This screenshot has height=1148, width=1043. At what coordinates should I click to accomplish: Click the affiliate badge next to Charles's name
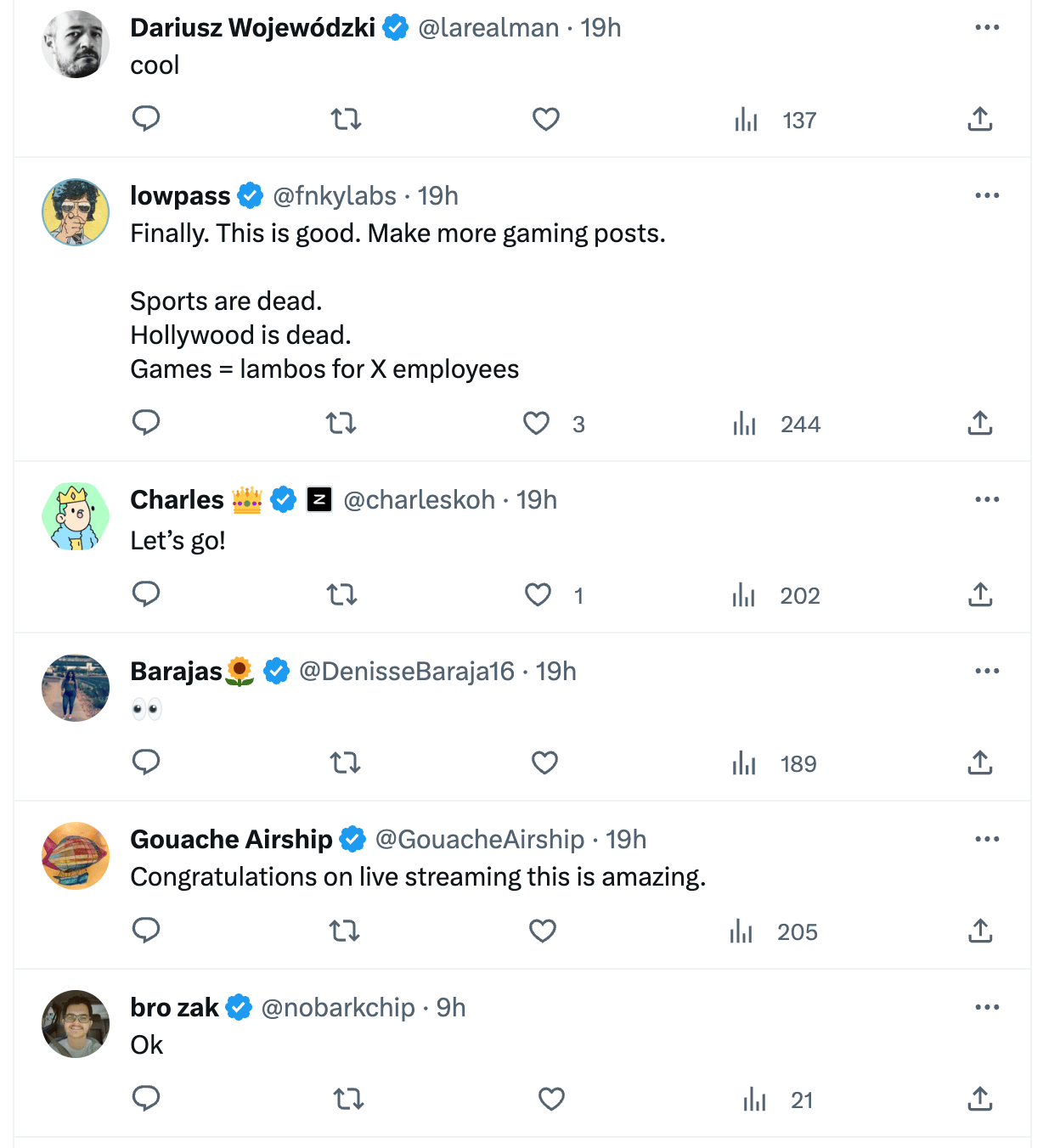tap(319, 500)
